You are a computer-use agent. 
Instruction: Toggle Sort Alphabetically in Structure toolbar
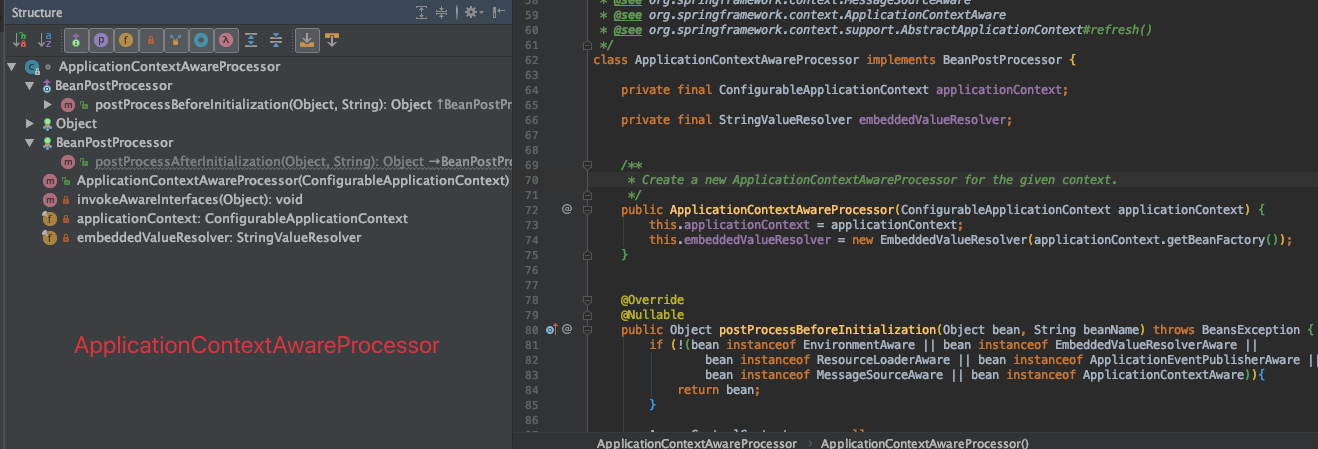click(45, 40)
